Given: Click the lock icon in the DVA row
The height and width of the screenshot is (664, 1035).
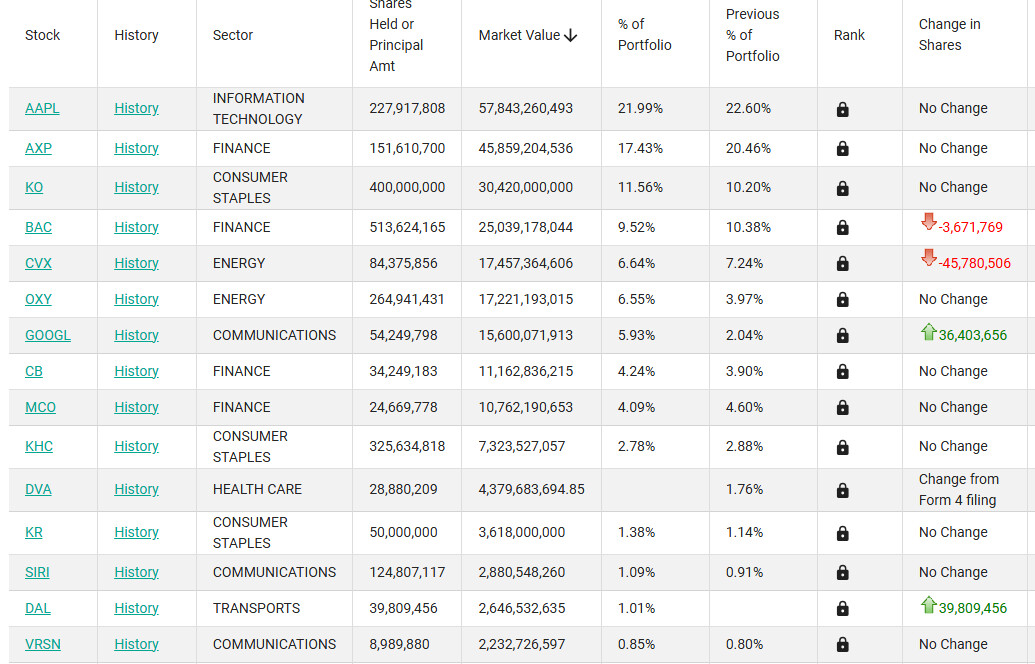Looking at the screenshot, I should 842,490.
